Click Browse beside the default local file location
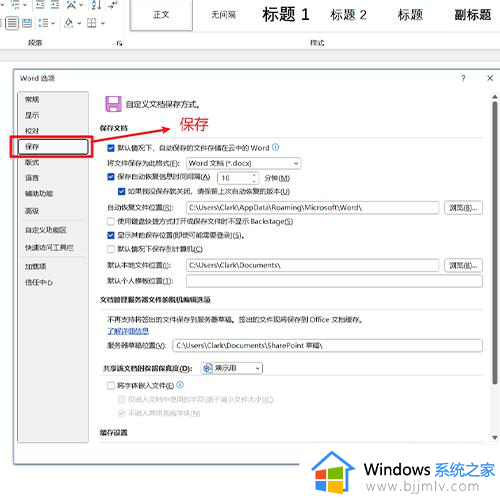 463,265
